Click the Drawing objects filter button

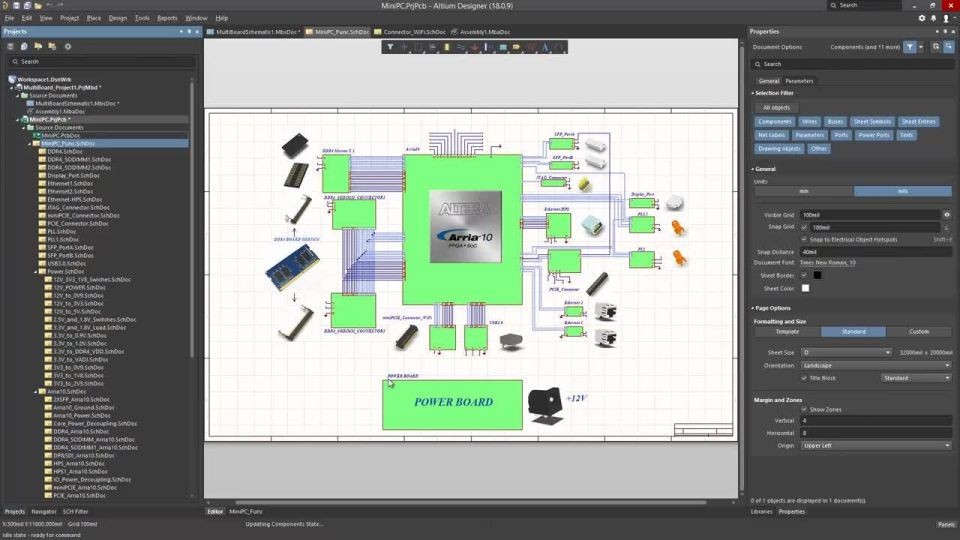click(x=779, y=148)
